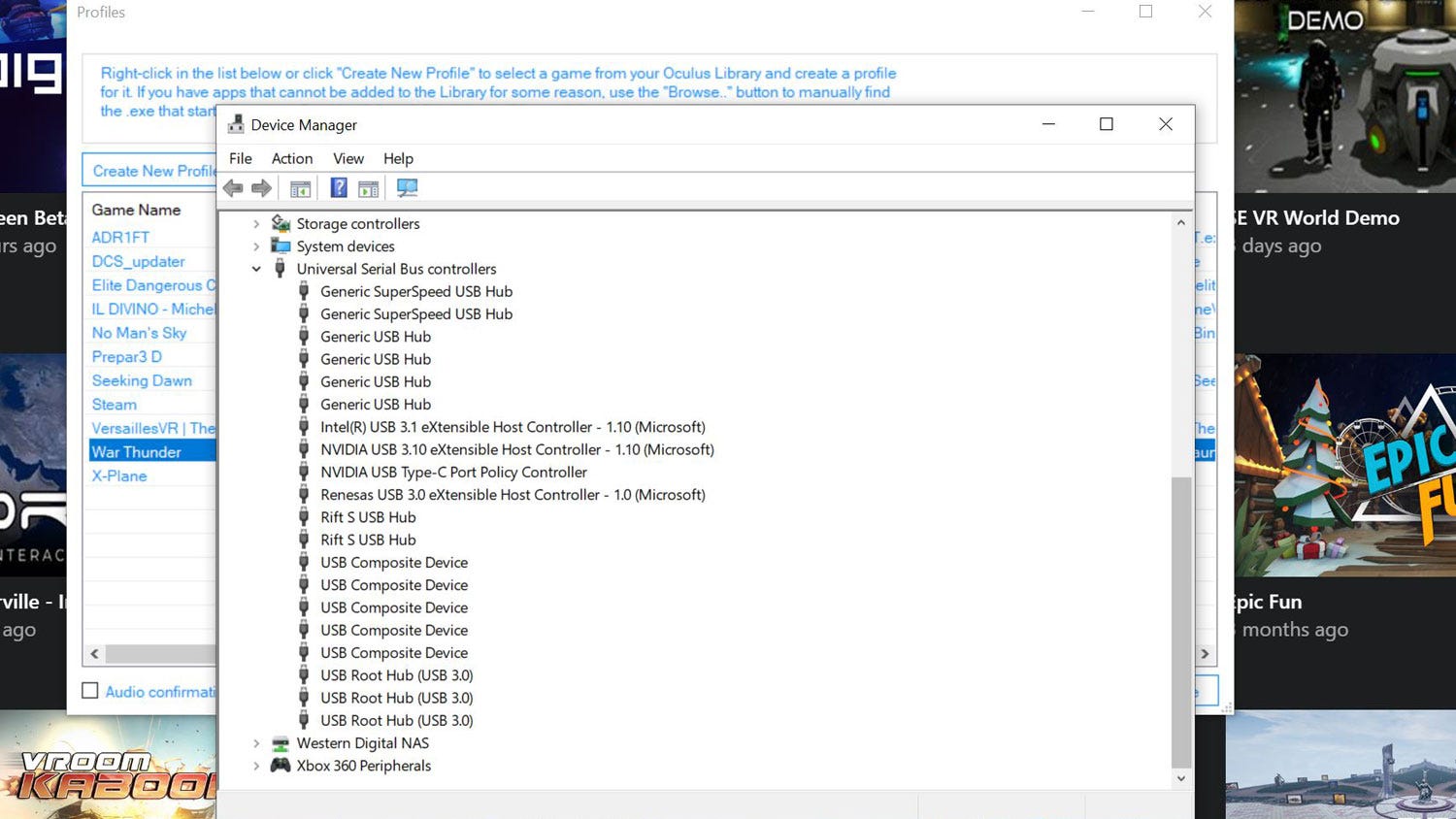The height and width of the screenshot is (819, 1456).
Task: Open the File menu
Action: coord(241,158)
